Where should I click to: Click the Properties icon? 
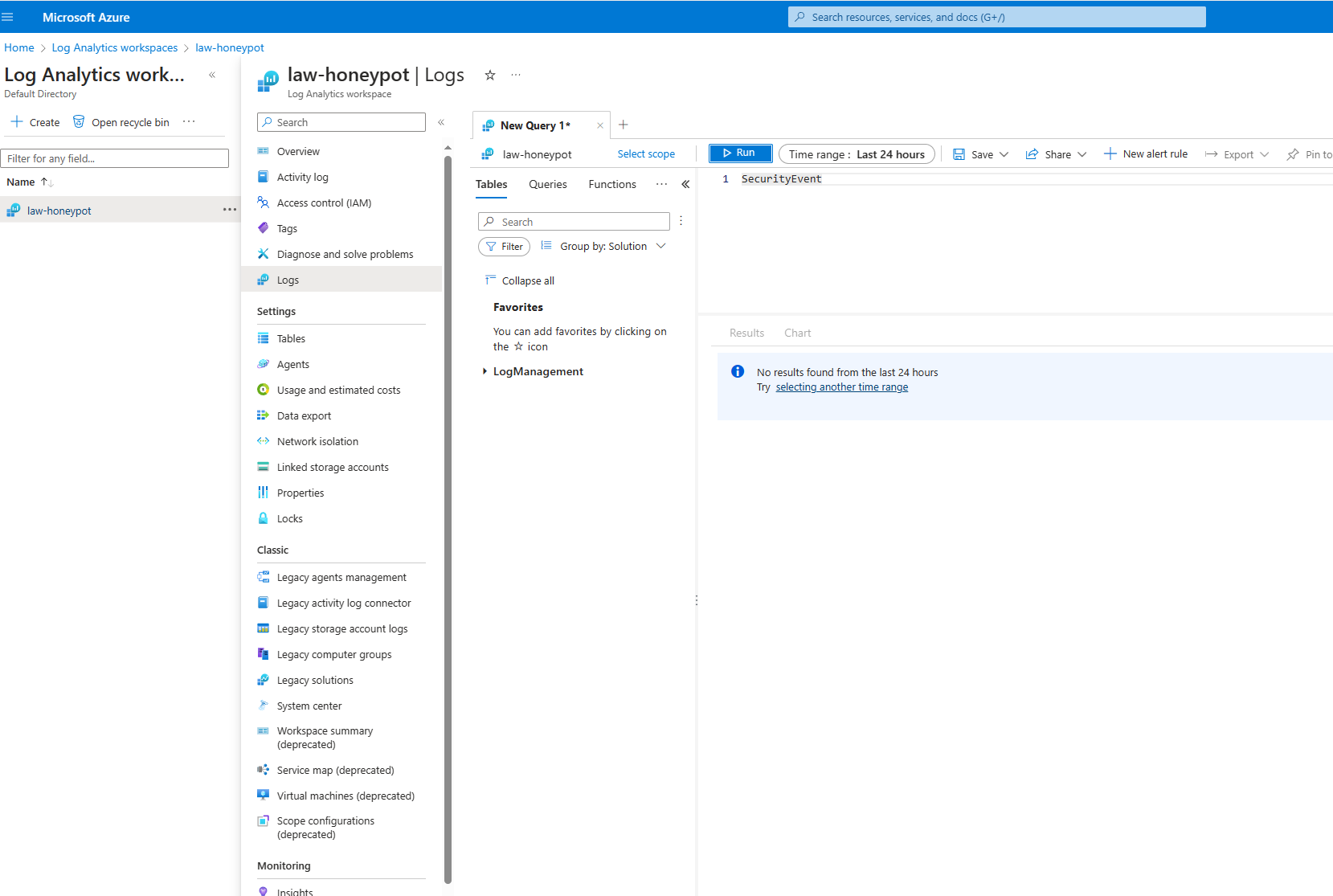263,493
